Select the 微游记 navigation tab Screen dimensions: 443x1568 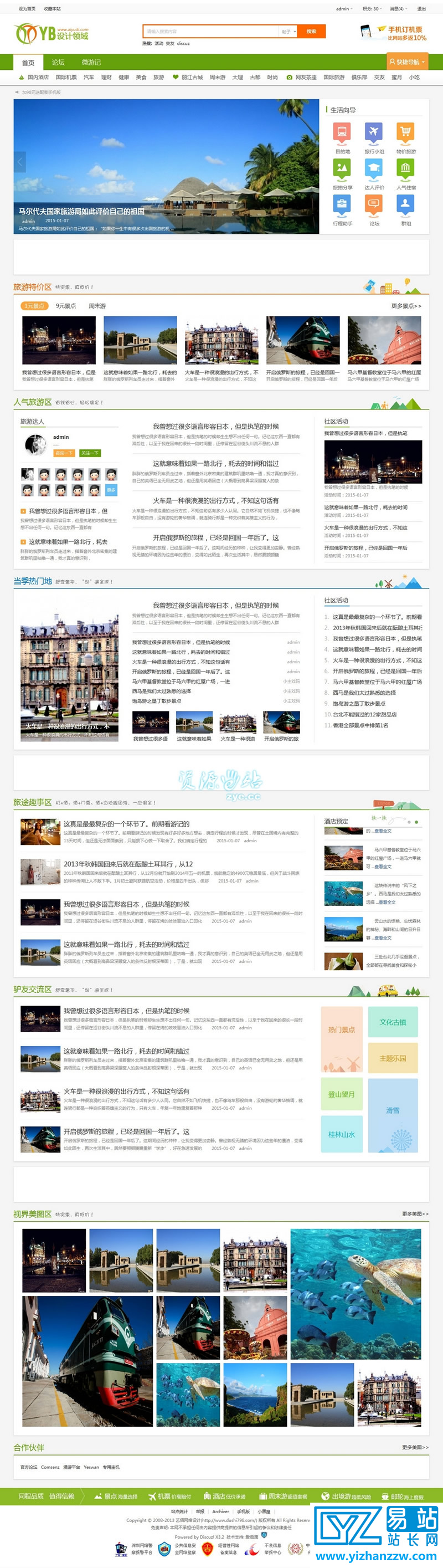[91, 62]
